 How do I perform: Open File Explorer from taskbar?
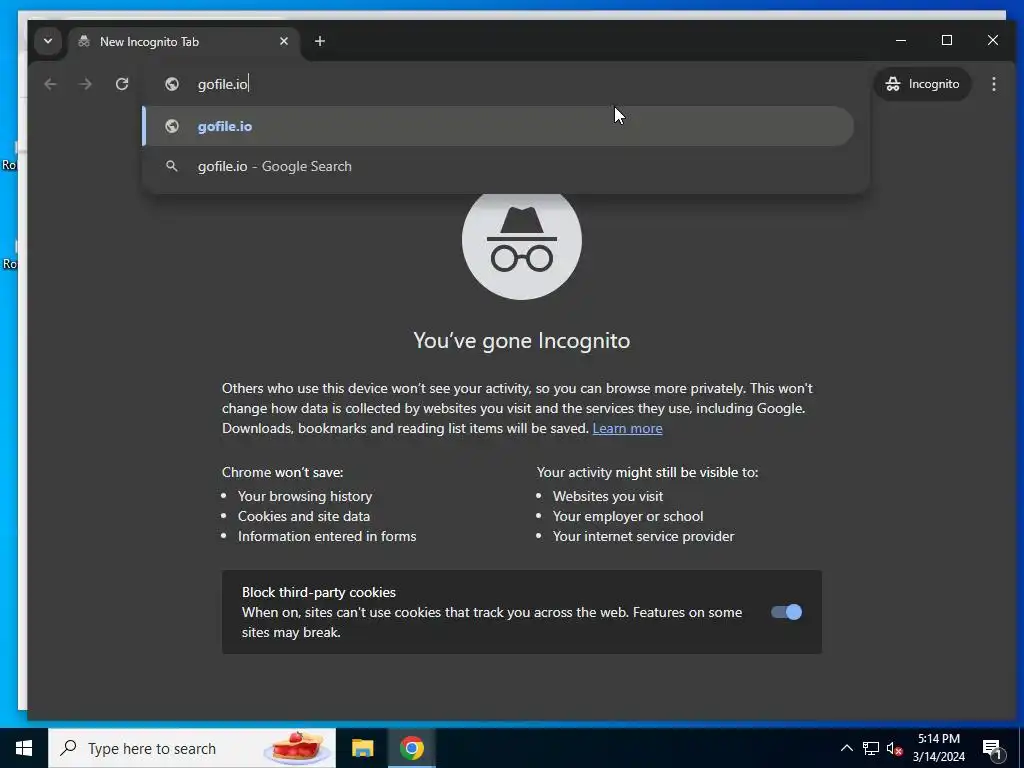point(362,748)
